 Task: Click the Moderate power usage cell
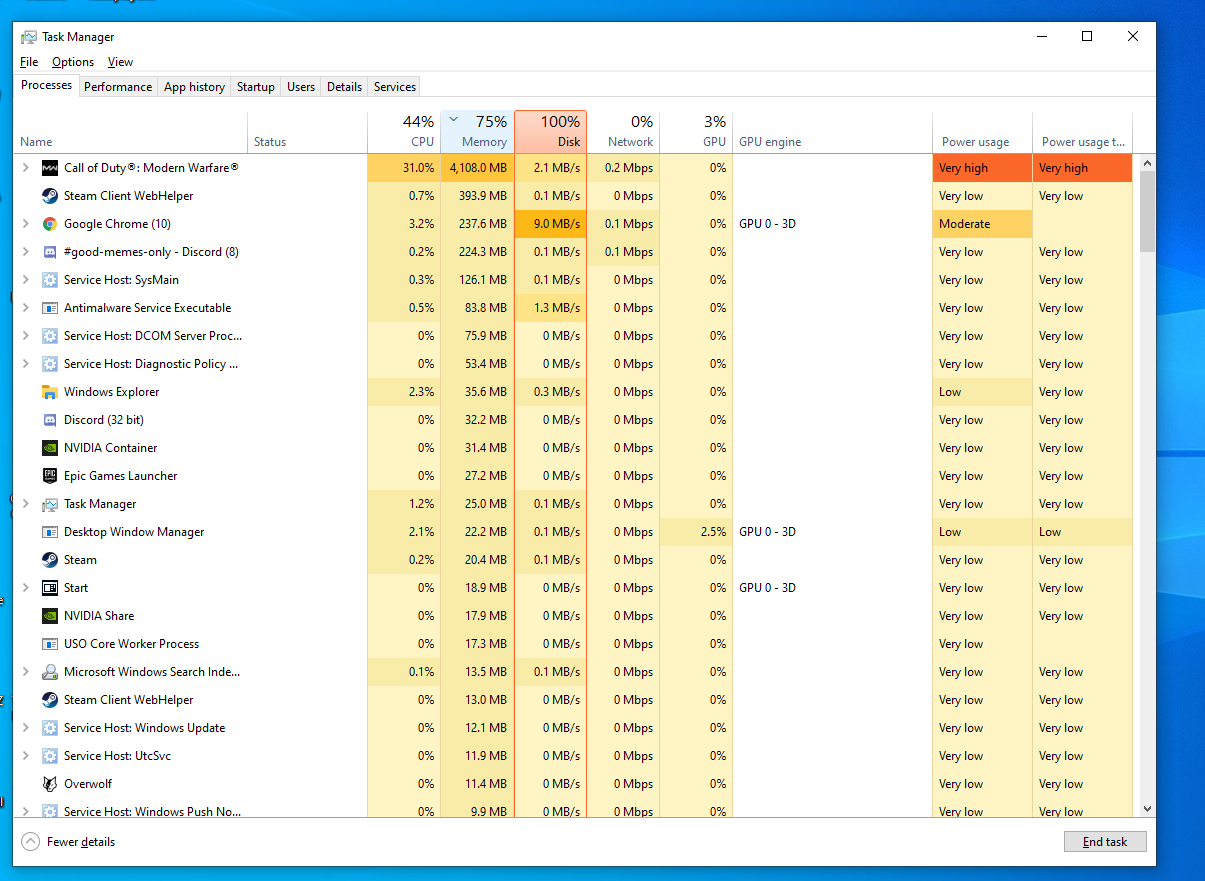tap(982, 224)
